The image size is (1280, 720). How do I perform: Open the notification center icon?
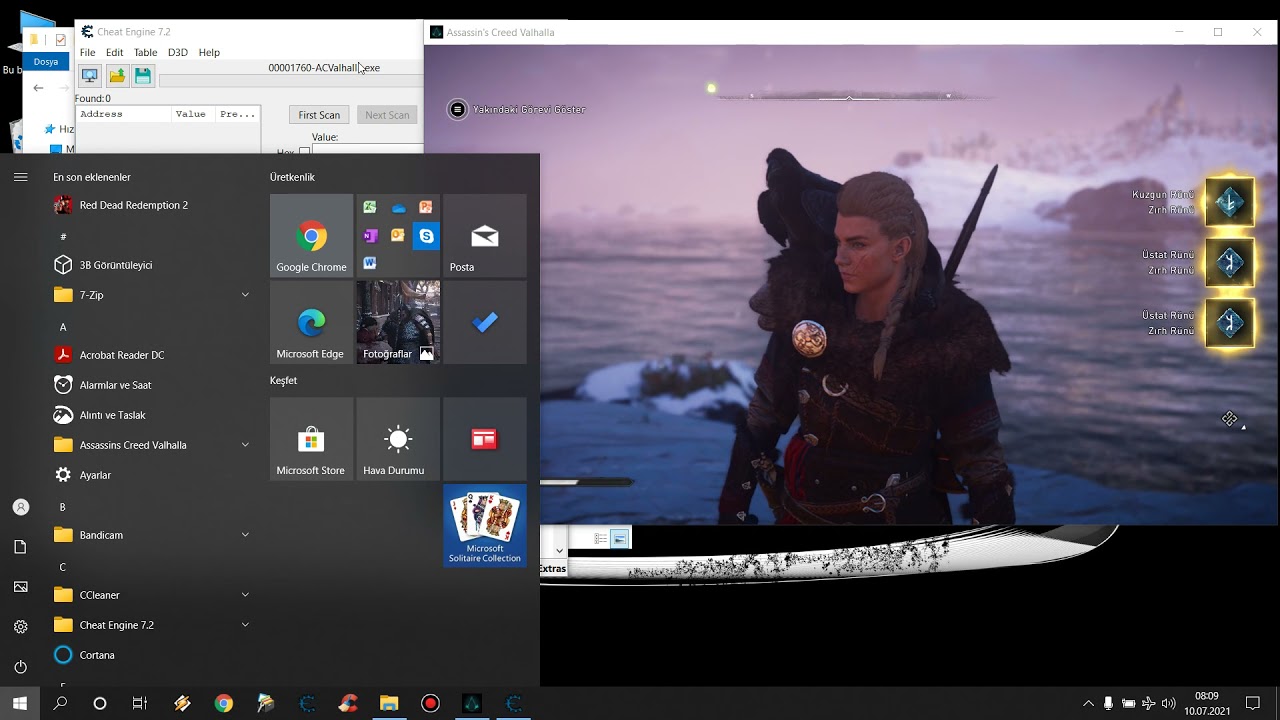click(1253, 704)
